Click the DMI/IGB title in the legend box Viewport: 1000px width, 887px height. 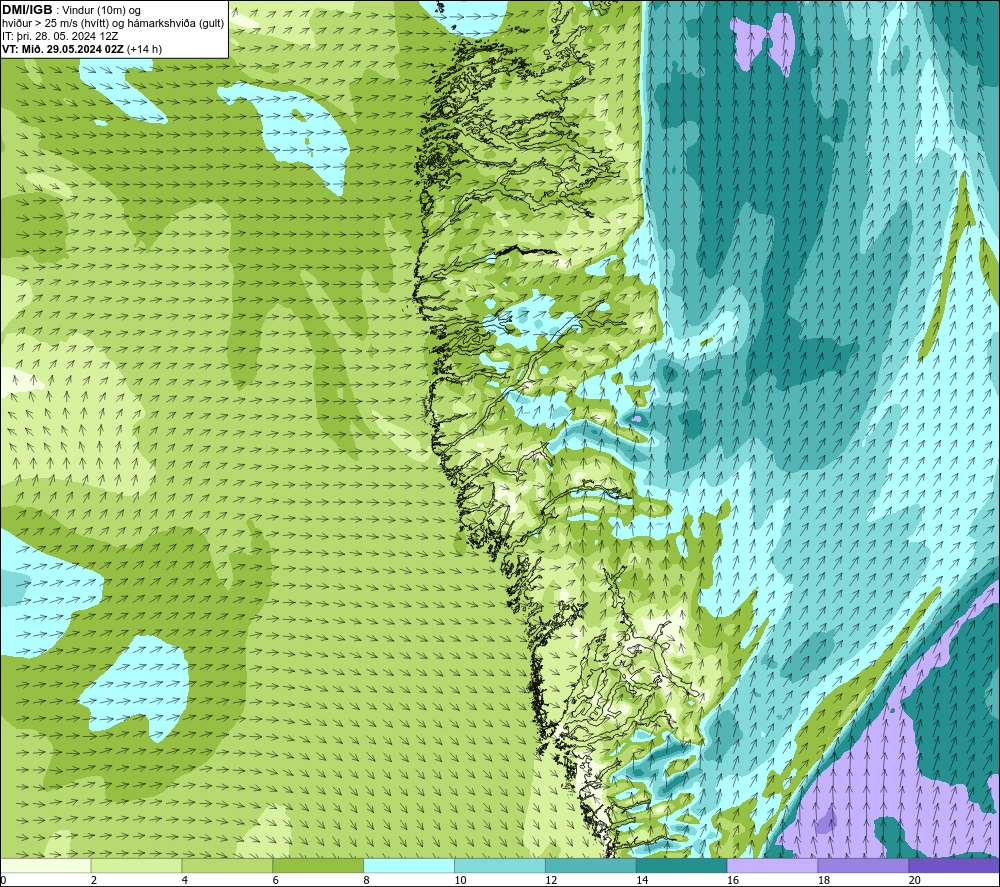pos(27,10)
